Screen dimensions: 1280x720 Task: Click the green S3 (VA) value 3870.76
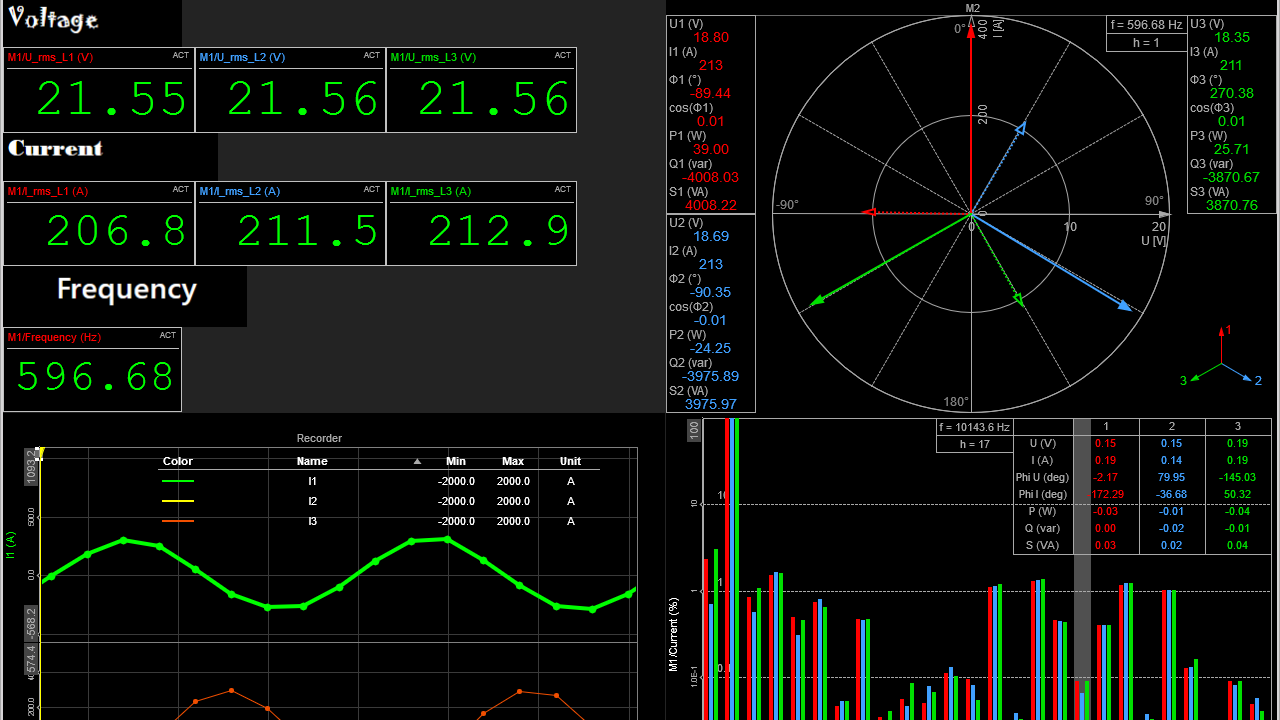click(x=1231, y=205)
